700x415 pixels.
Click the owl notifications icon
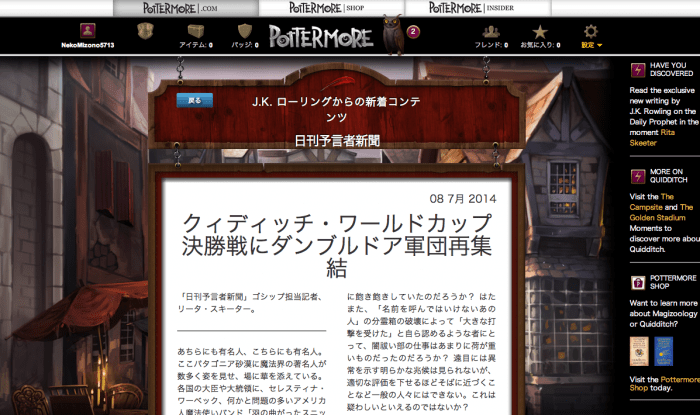tap(393, 35)
